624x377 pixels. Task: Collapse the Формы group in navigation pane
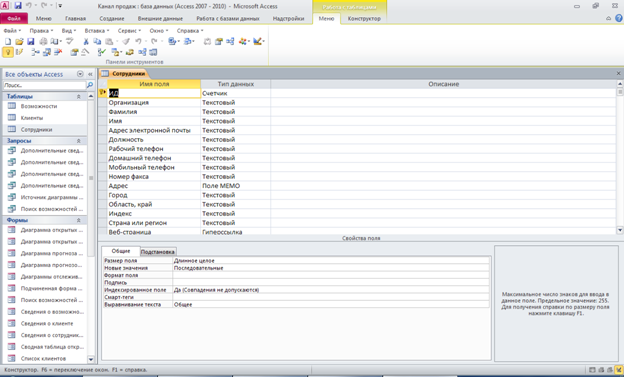click(x=78, y=220)
